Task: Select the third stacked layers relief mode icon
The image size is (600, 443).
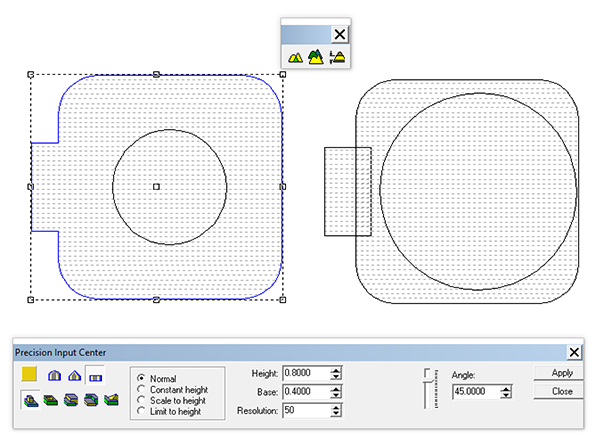Action: pos(71,400)
